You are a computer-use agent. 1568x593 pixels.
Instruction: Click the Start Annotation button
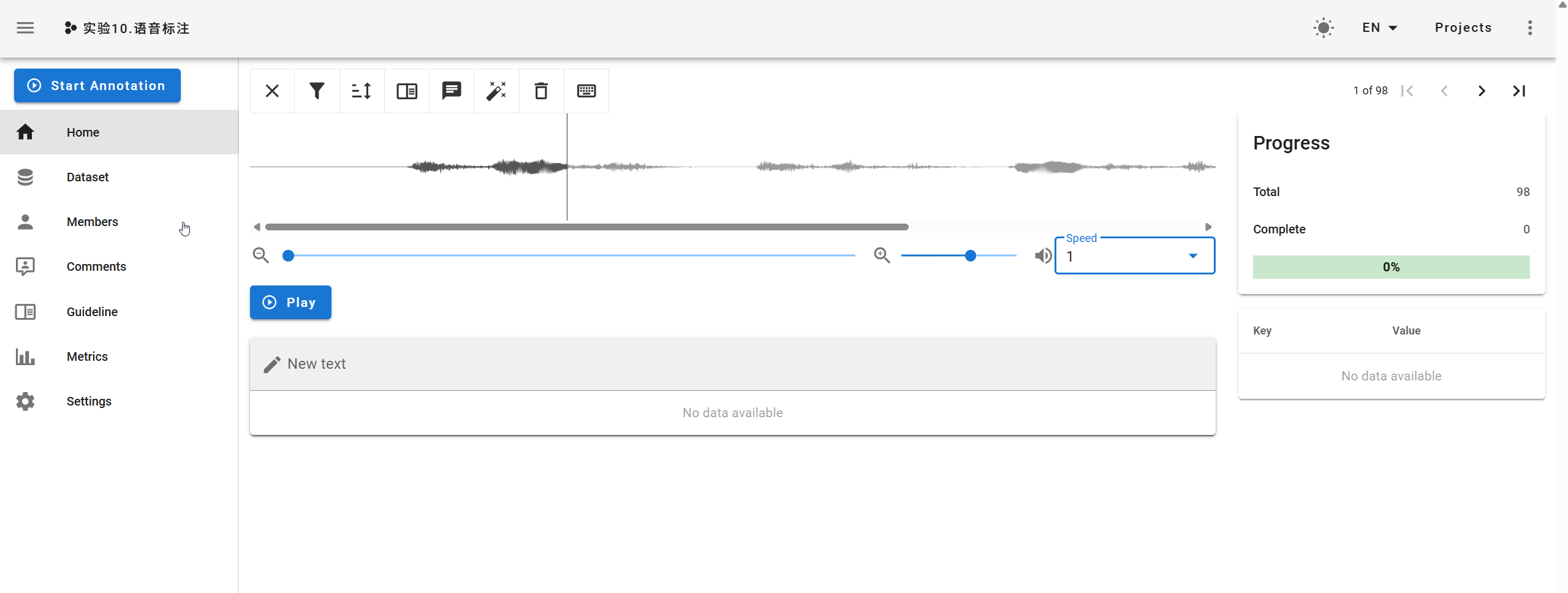click(x=97, y=86)
